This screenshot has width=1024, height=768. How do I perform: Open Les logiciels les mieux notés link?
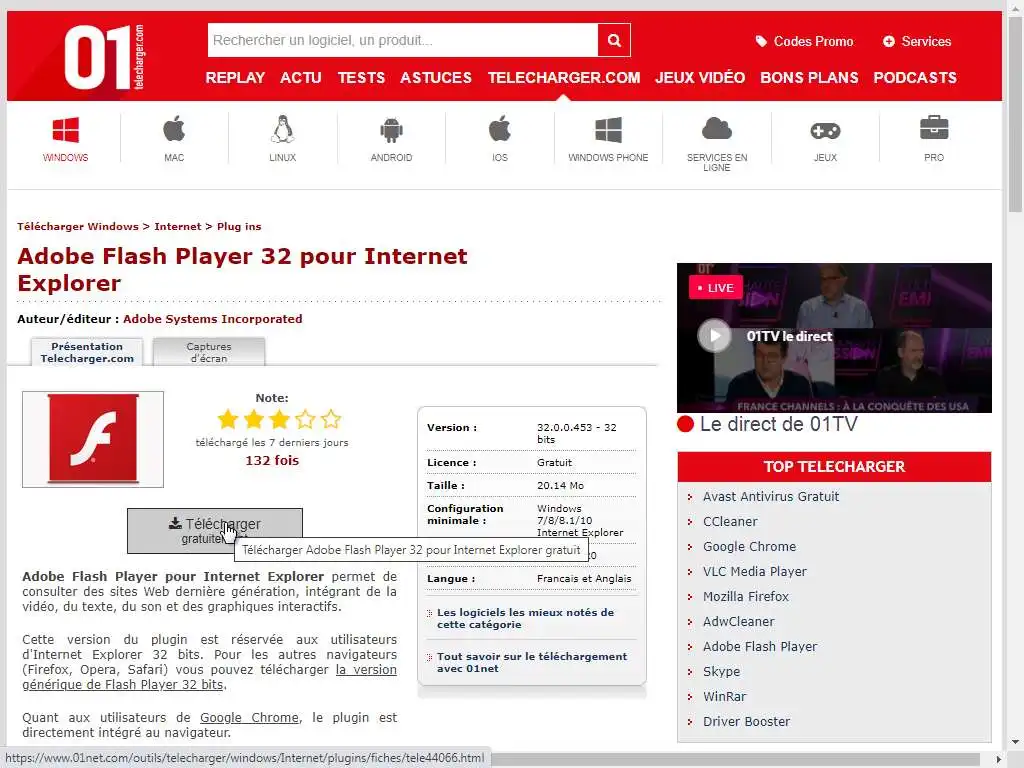click(x=526, y=618)
